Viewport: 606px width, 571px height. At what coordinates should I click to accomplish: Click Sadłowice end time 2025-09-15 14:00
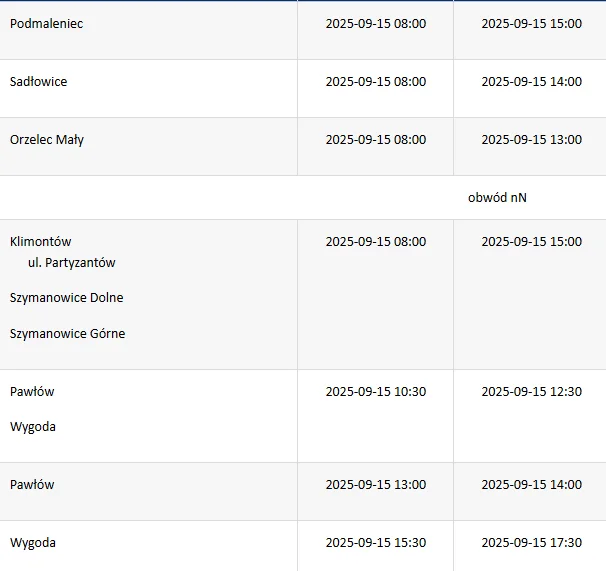tap(531, 82)
